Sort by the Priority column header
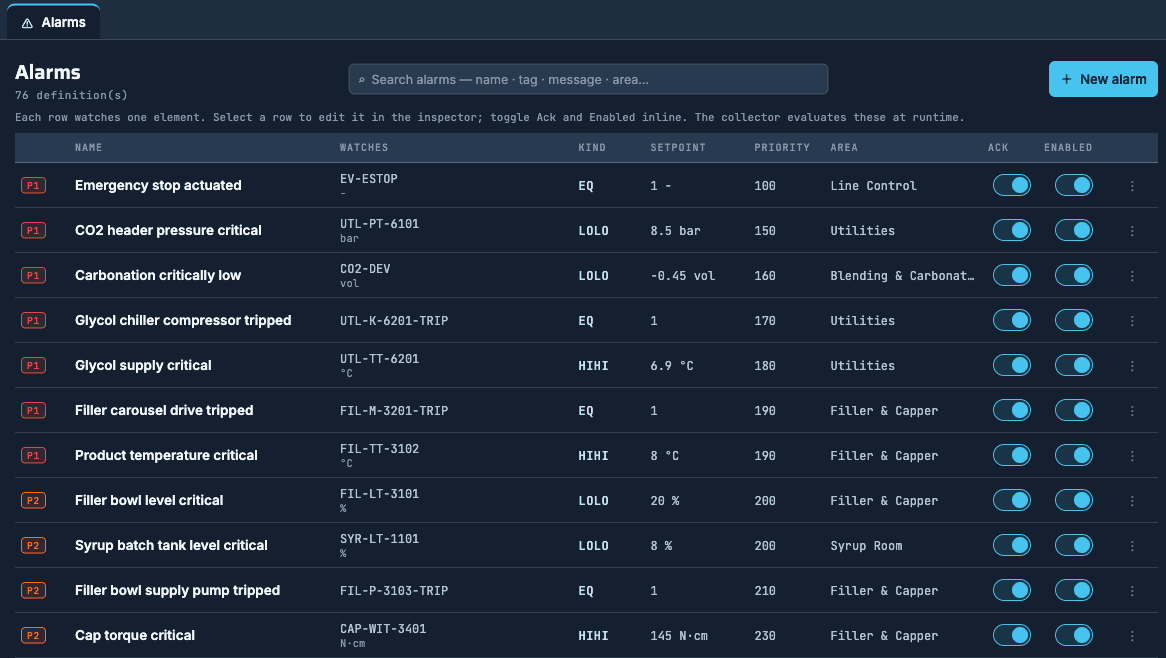This screenshot has width=1166, height=658. click(782, 147)
